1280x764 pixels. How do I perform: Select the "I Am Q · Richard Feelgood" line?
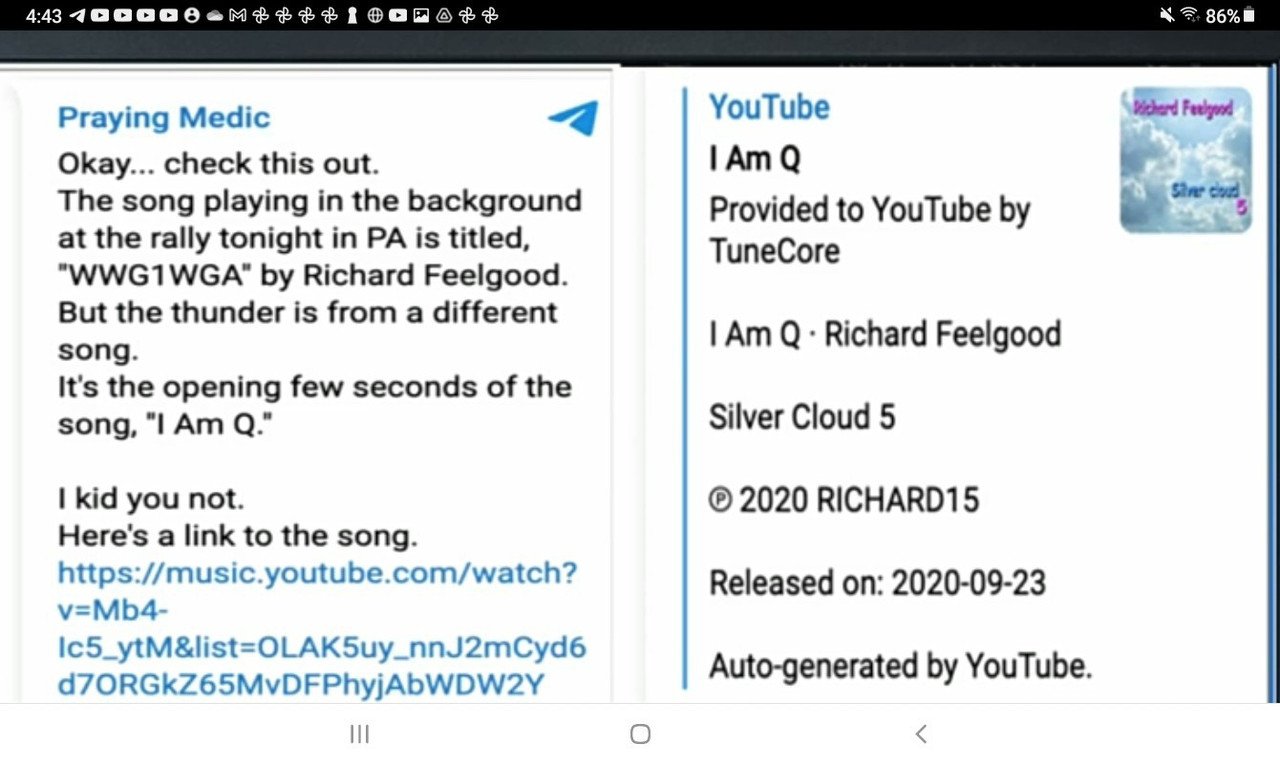pyautogui.click(x=885, y=334)
